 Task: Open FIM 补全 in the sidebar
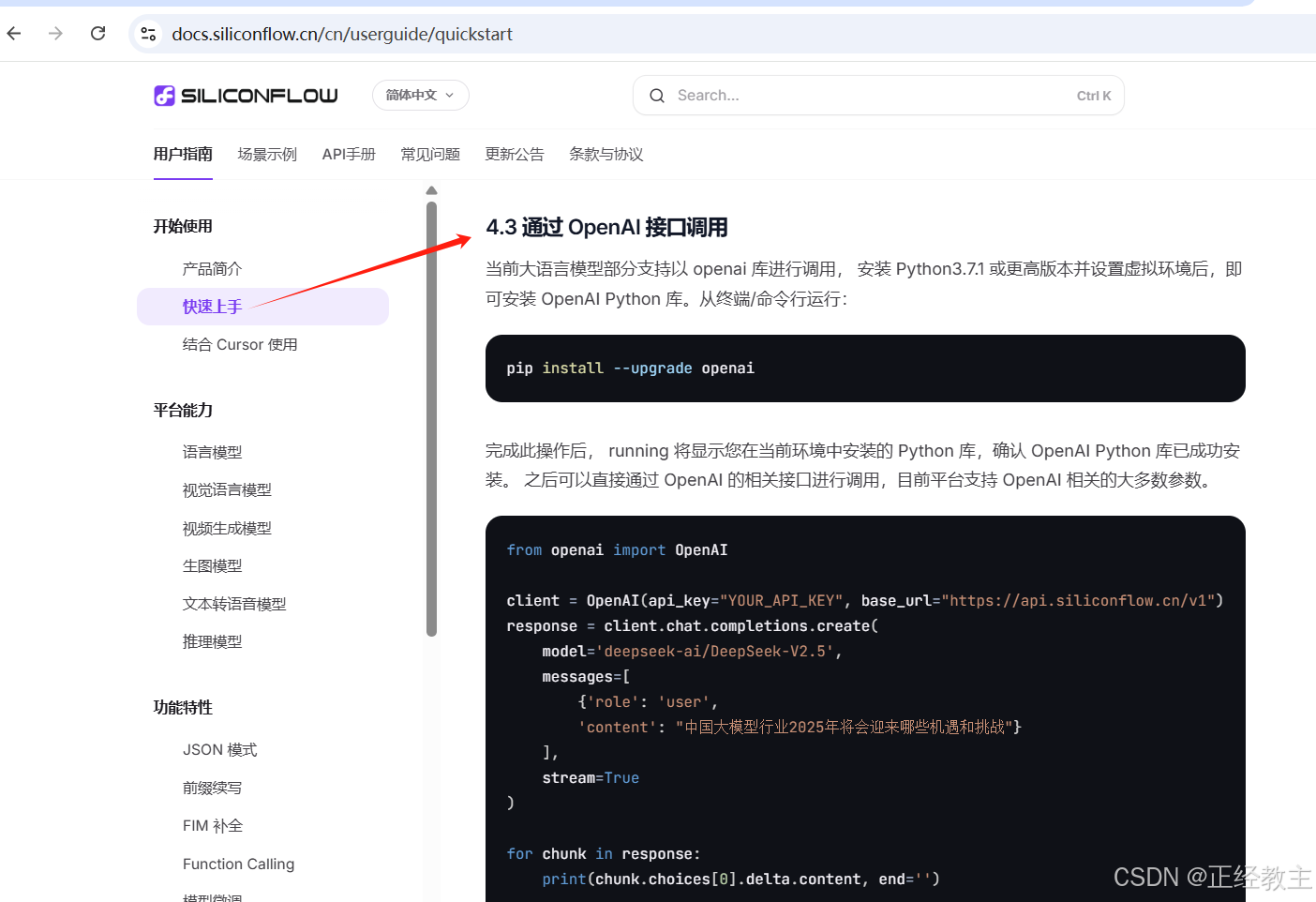point(213,826)
